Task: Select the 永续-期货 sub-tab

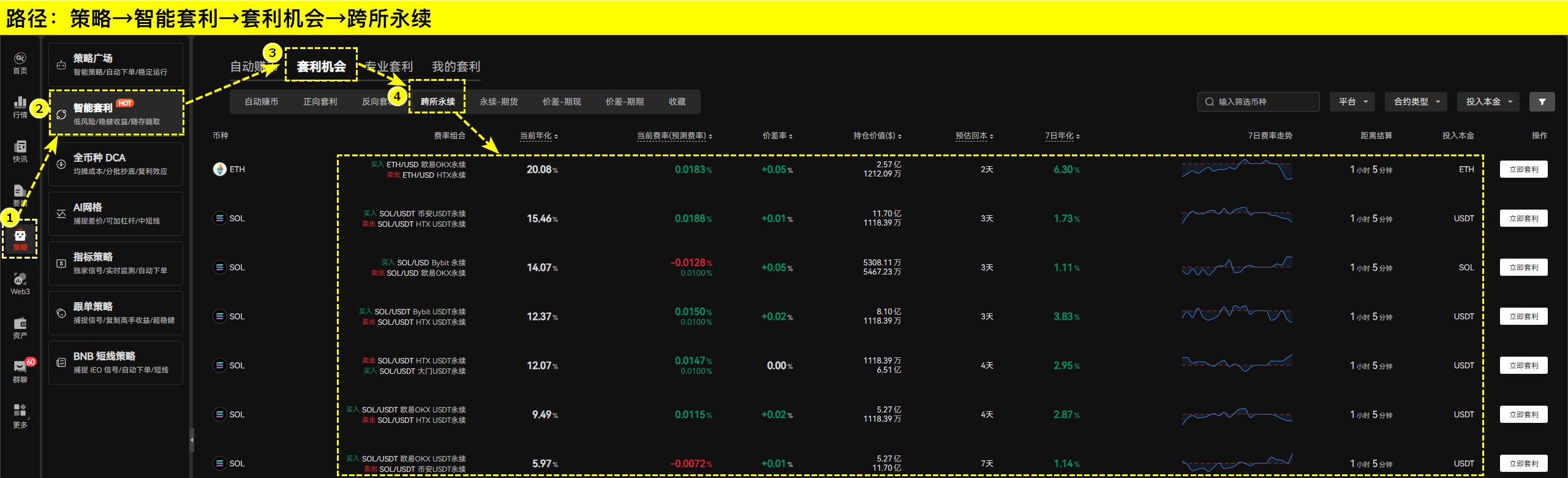Action: pyautogui.click(x=499, y=102)
